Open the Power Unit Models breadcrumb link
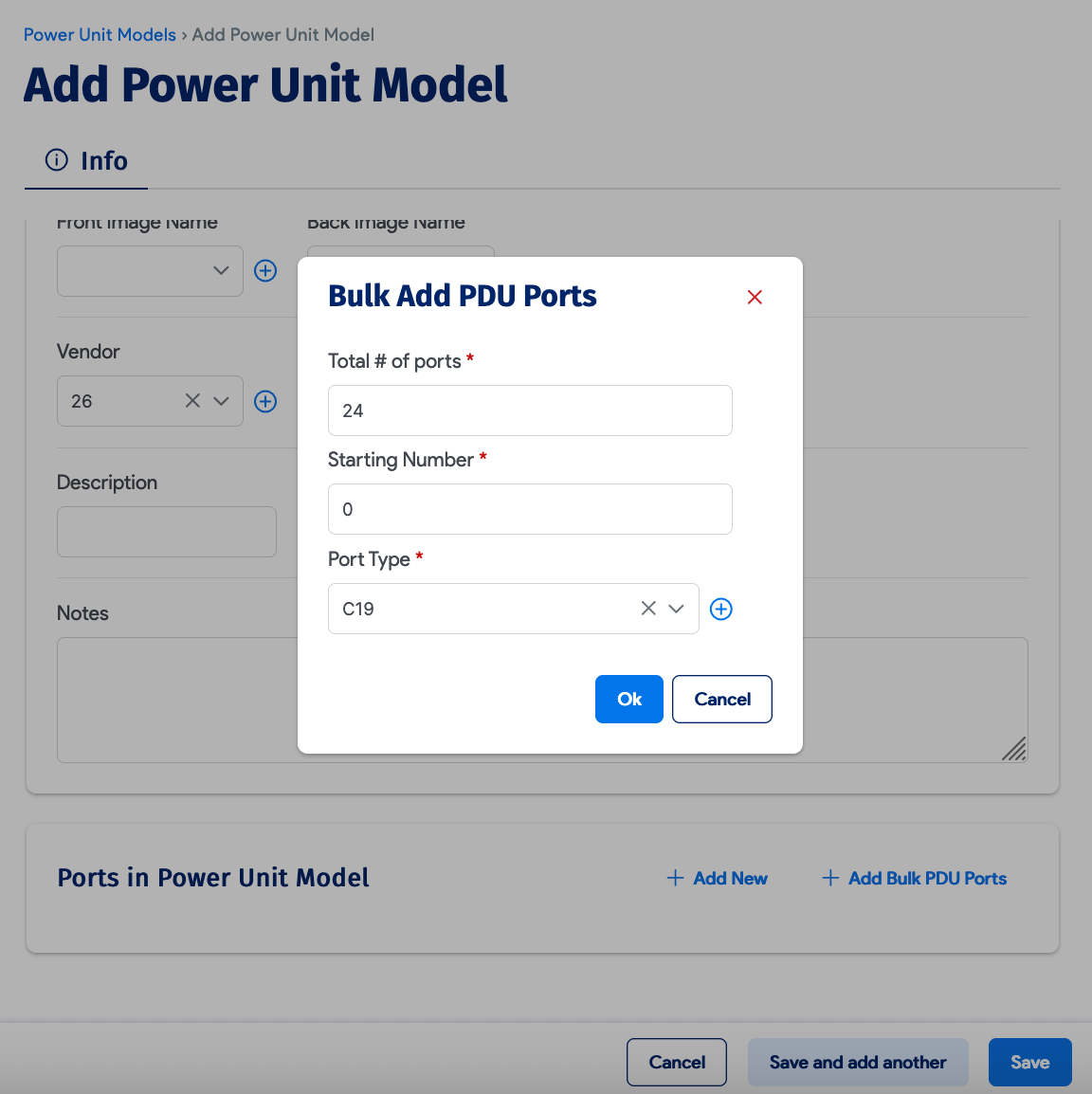This screenshot has height=1094, width=1092. coord(100,34)
